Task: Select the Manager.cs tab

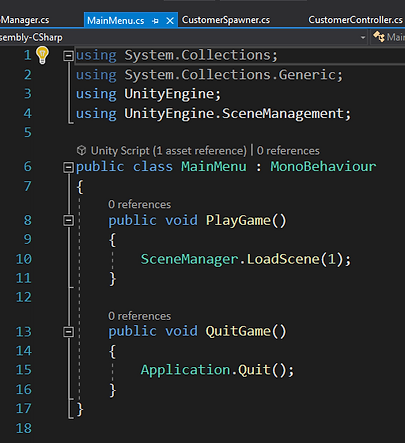Action: [25, 20]
